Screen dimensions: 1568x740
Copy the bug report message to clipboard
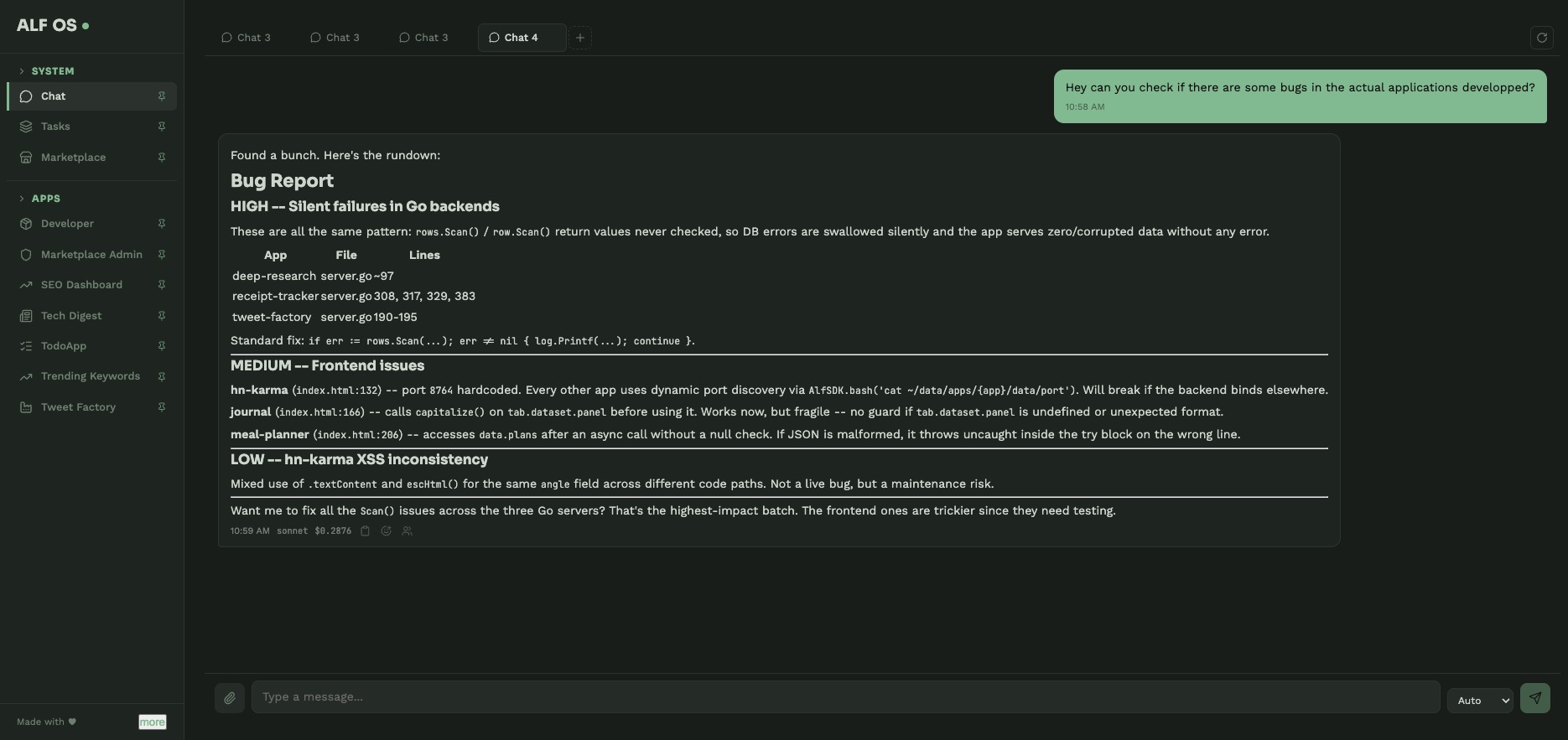pyautogui.click(x=365, y=530)
